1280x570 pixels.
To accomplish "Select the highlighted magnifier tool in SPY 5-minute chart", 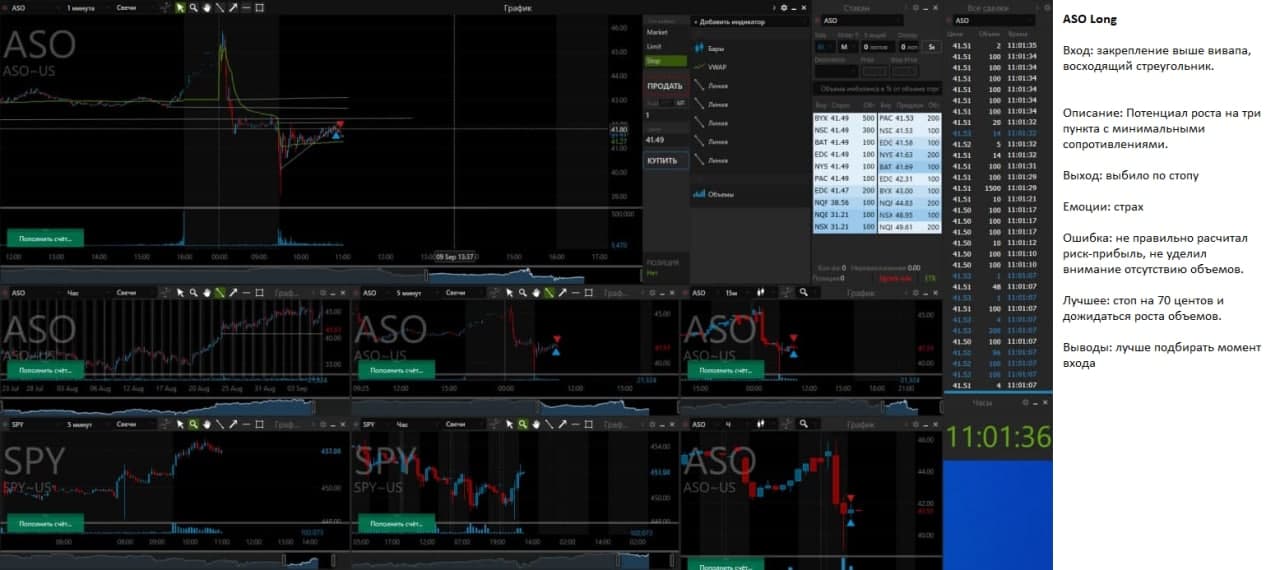I will click(194, 424).
